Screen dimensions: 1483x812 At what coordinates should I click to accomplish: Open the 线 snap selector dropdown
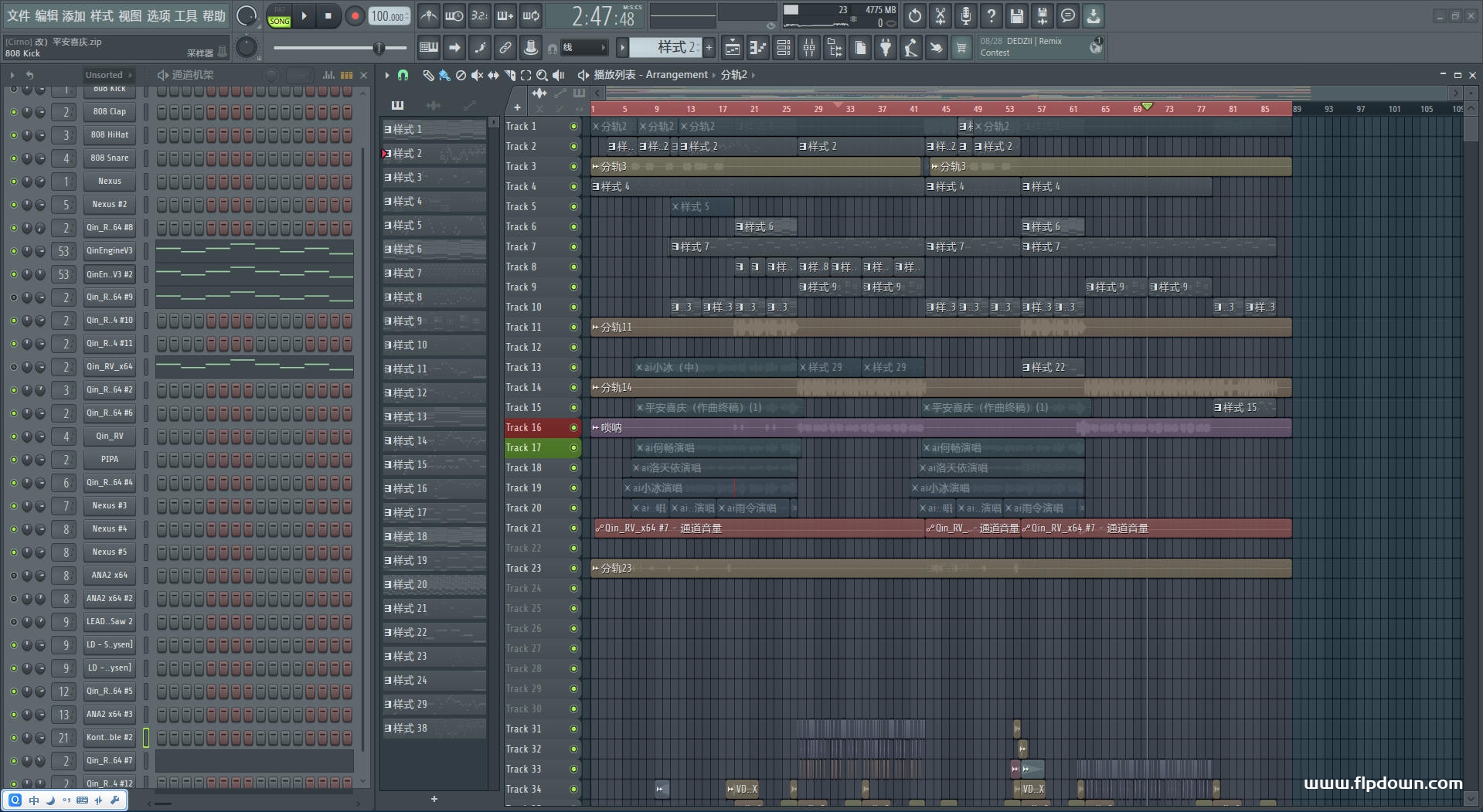(x=583, y=48)
